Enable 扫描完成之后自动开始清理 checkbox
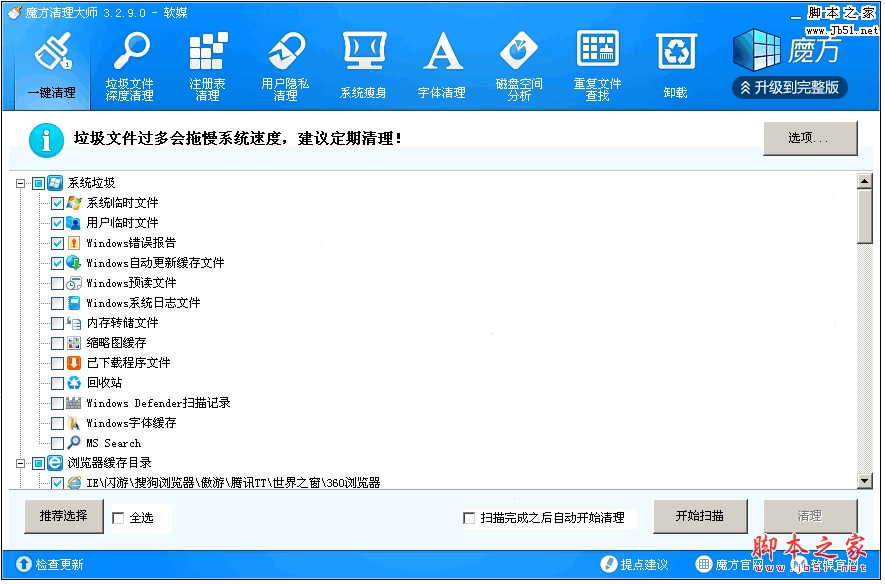The image size is (885, 584). (x=468, y=518)
